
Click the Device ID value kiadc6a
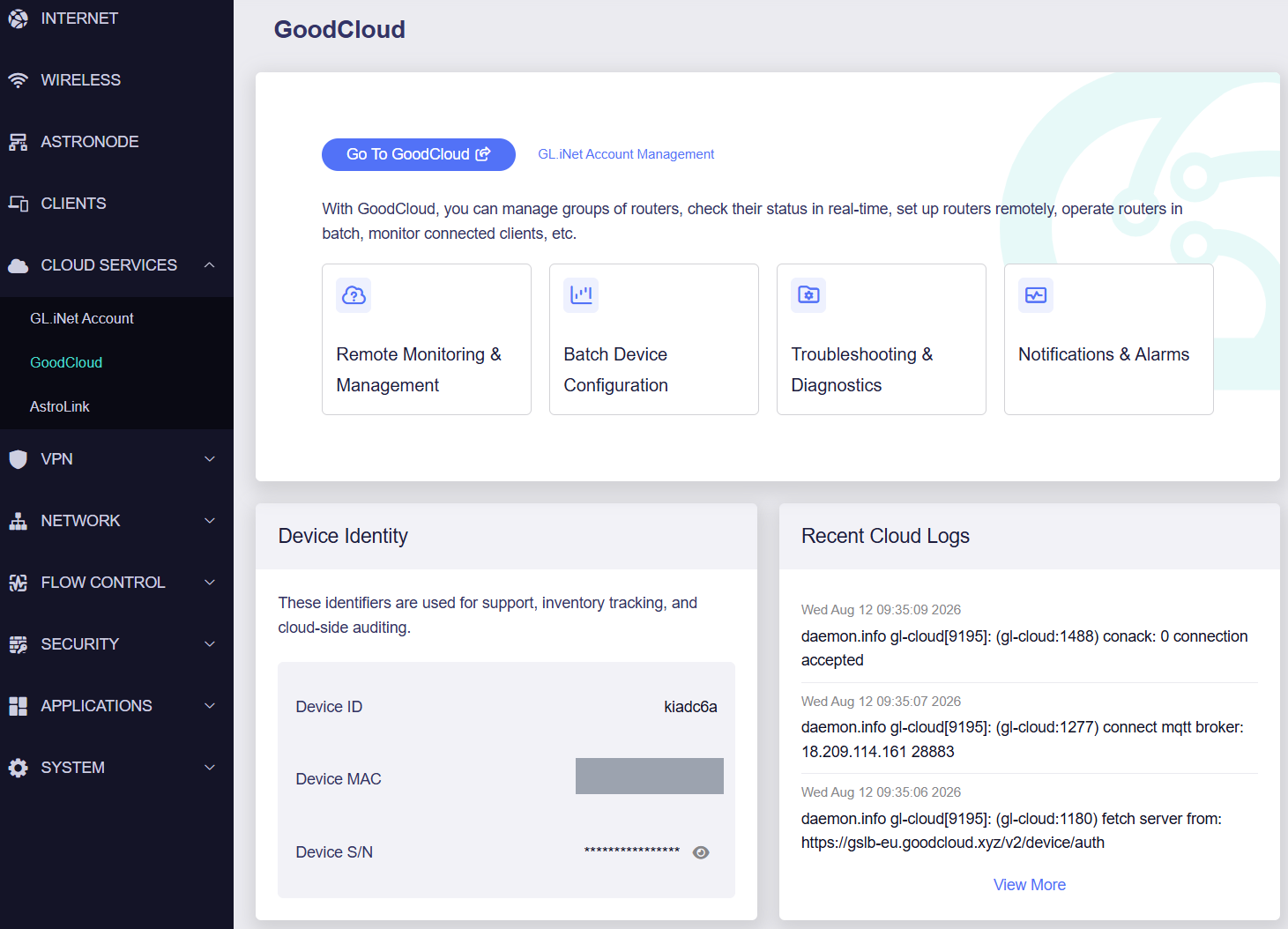coord(690,707)
